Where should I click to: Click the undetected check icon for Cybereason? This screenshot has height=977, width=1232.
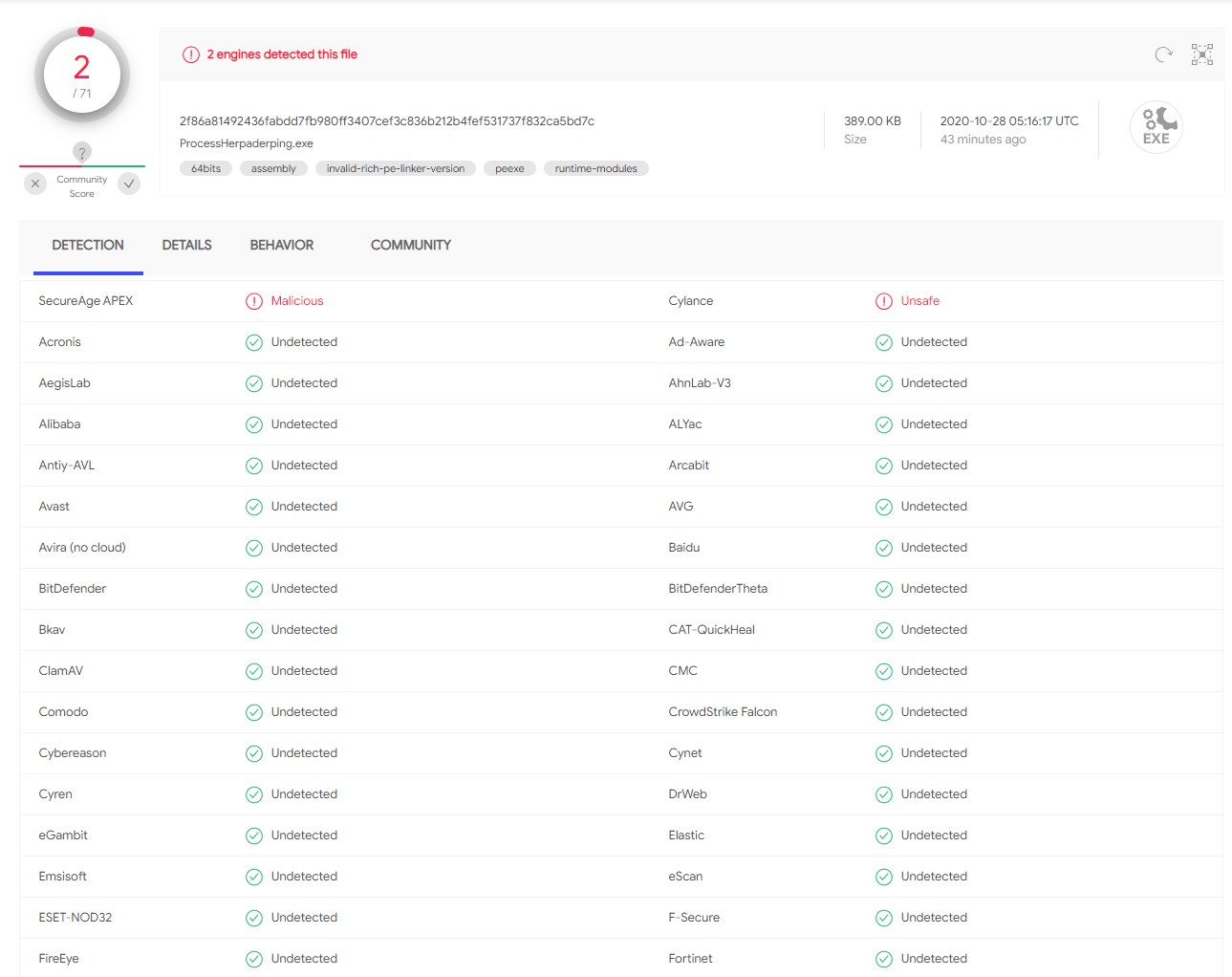point(254,753)
